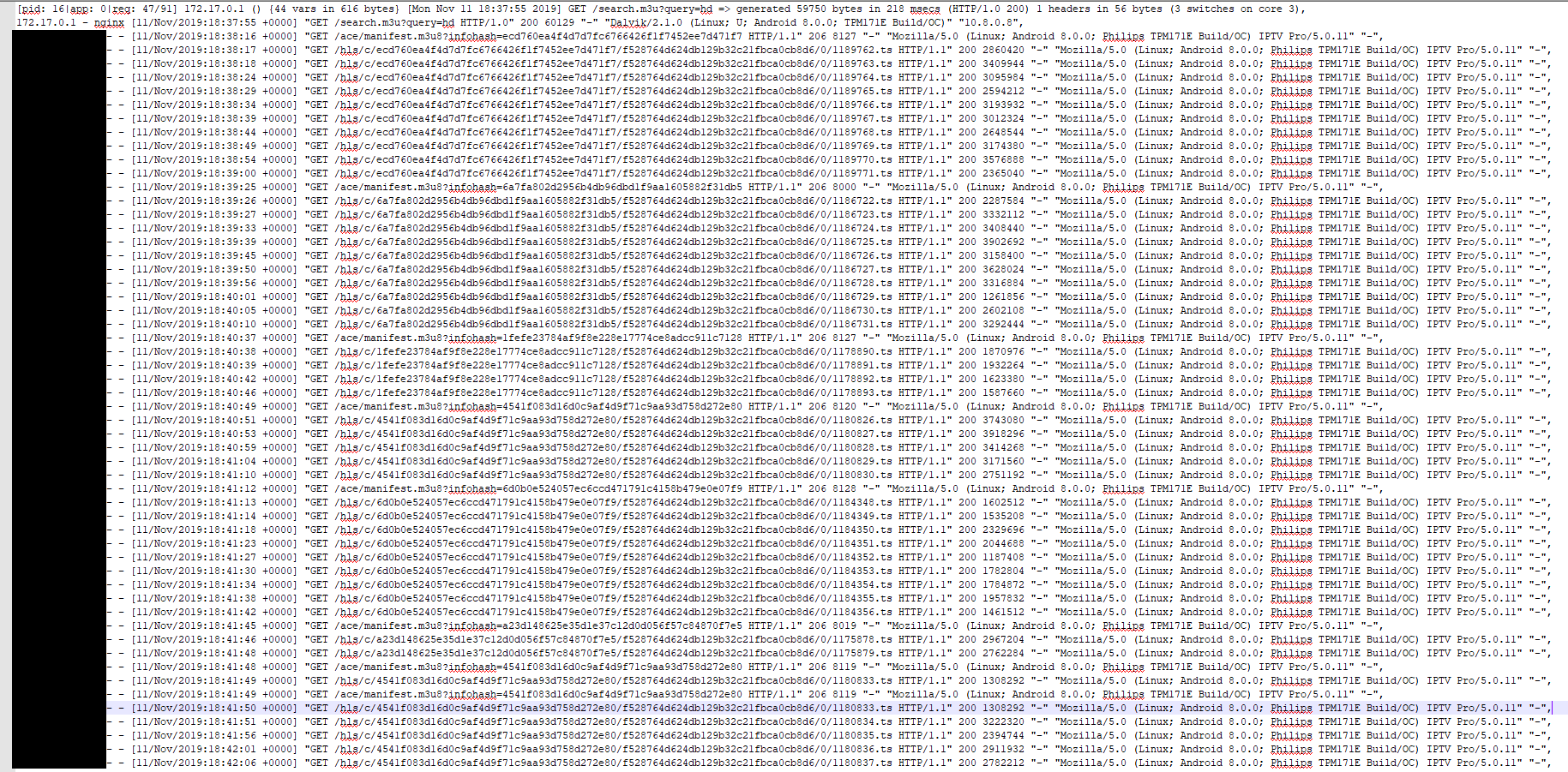Click segment filename 1184350.ts
Viewport: 1568px width, 772px height.
[862, 530]
